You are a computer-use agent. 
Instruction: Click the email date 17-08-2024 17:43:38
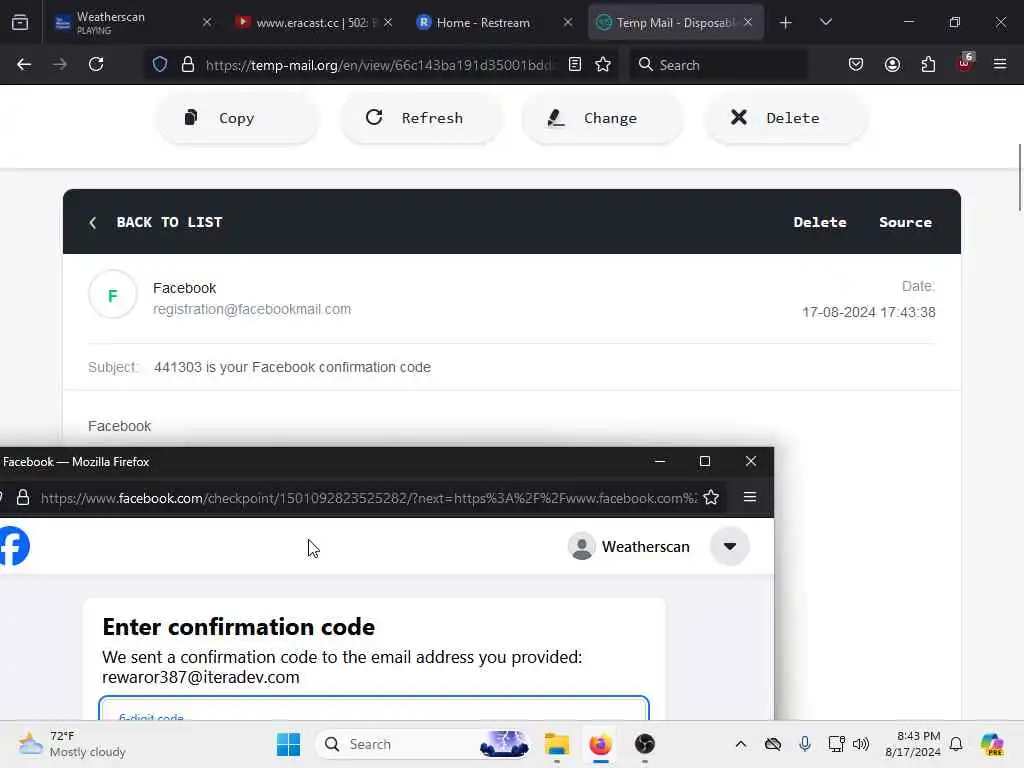coord(869,312)
